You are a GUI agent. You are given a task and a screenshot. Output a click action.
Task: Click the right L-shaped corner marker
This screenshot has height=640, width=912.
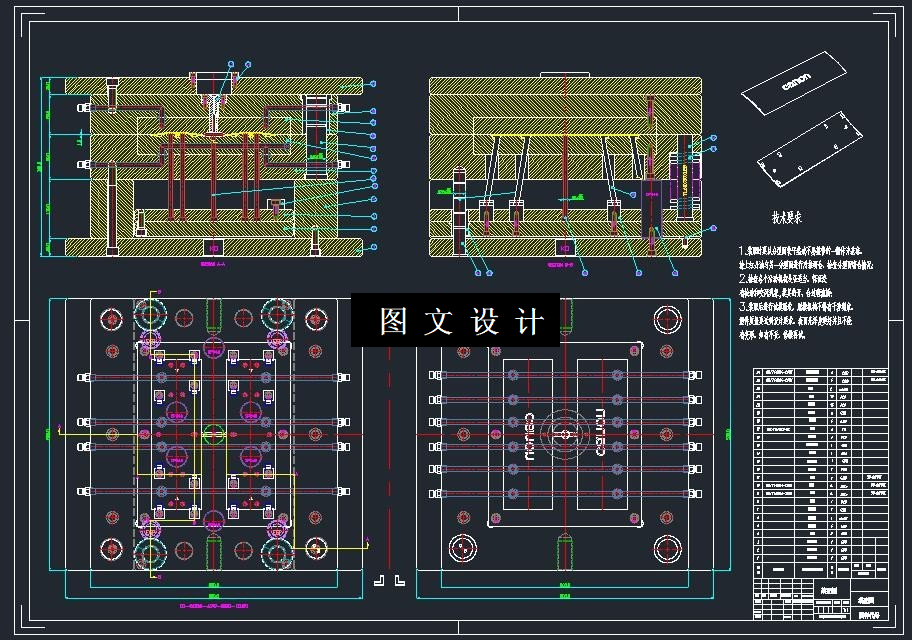[x=399, y=580]
